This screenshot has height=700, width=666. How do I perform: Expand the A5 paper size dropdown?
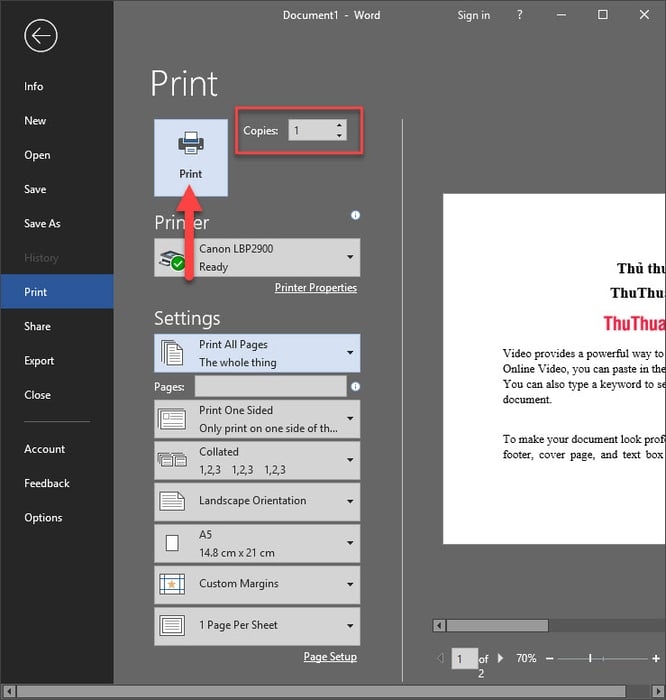257,543
